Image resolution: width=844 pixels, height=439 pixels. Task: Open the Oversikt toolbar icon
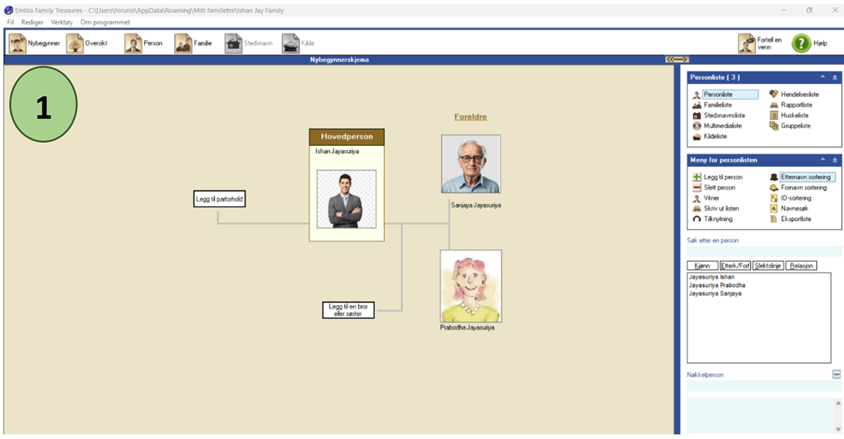point(87,43)
